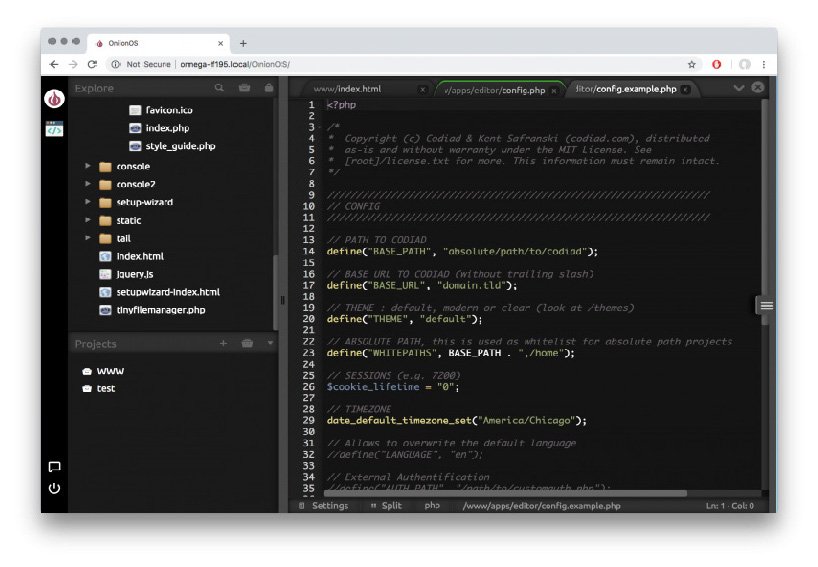Click the tail folder icon
Screen dimensions: 818x567
coord(105,238)
